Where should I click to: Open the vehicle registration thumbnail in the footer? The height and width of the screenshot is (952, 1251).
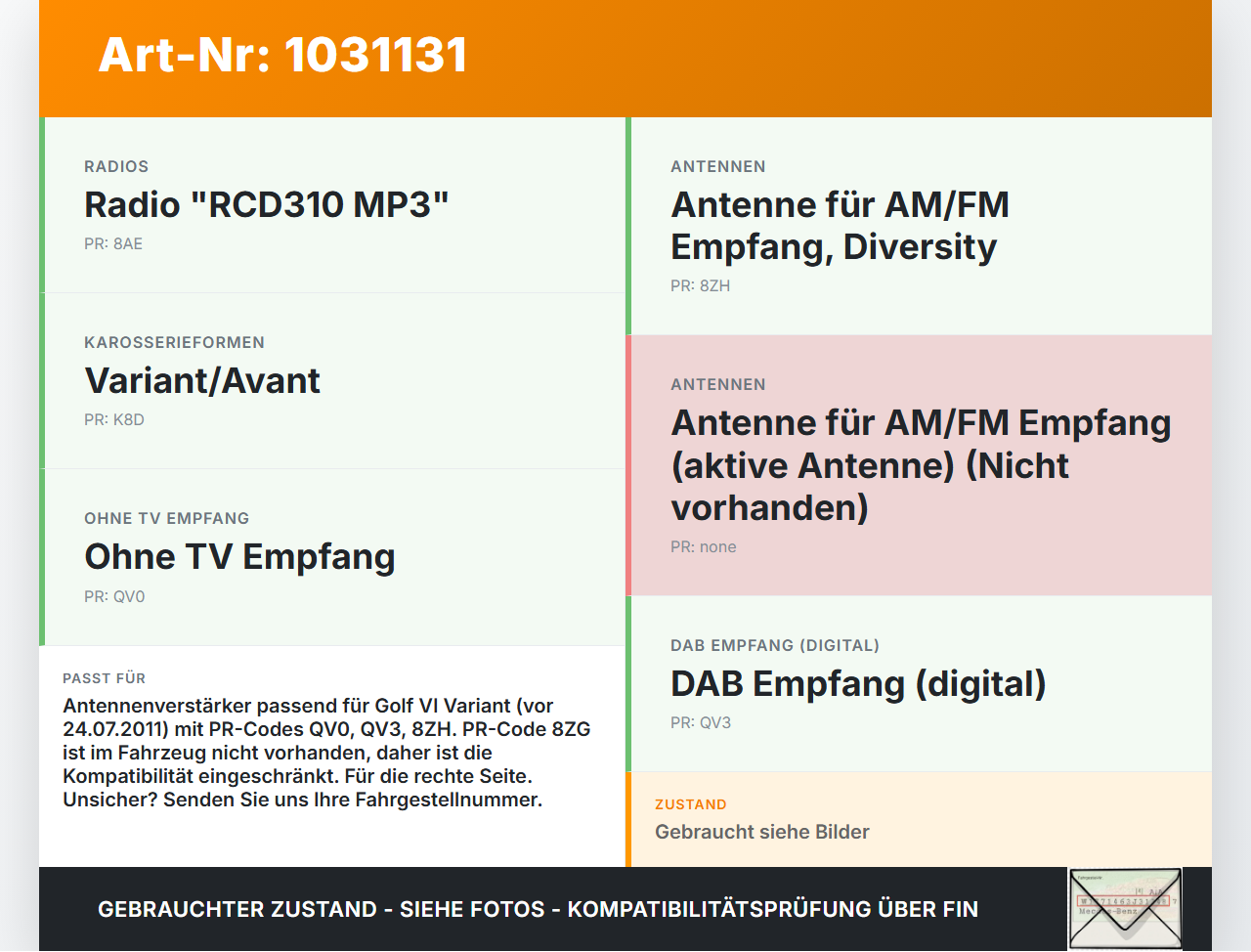1125,909
